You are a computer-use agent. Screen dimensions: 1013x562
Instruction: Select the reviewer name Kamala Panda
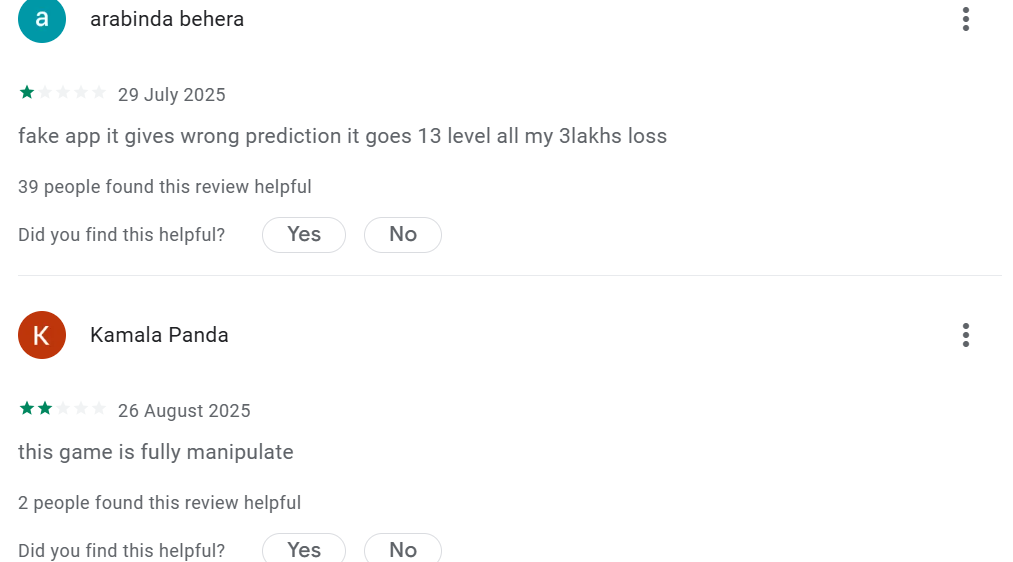159,335
